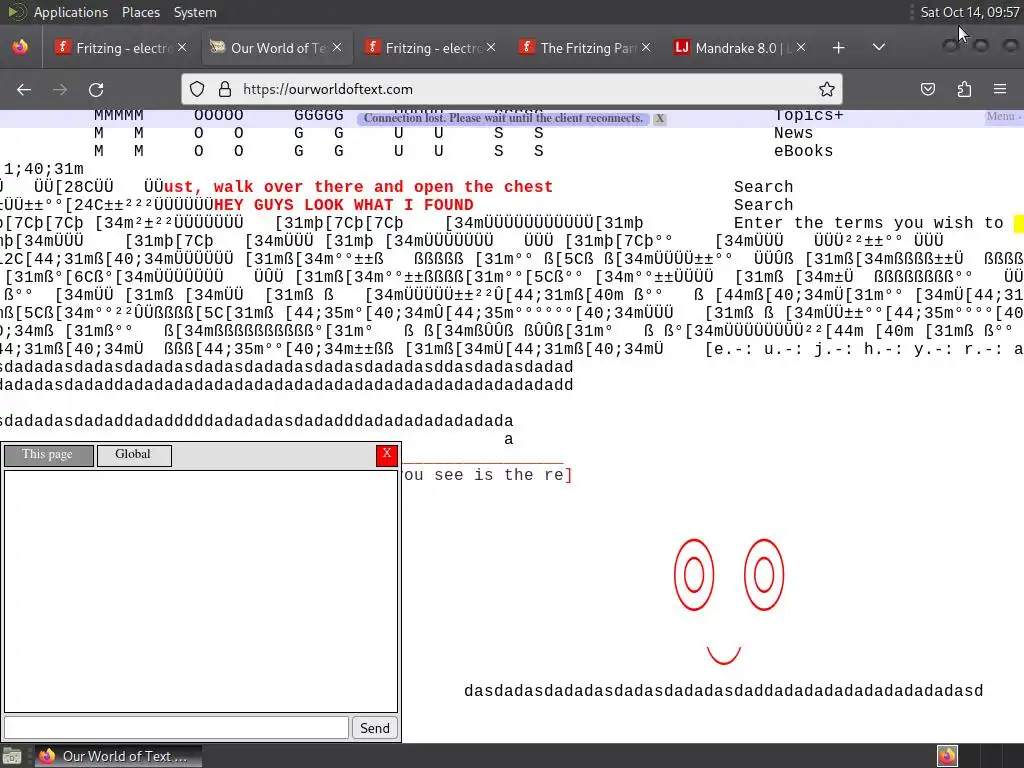Open the Pocket save icon
Image resolution: width=1024 pixels, height=768 pixels.
[x=928, y=89]
